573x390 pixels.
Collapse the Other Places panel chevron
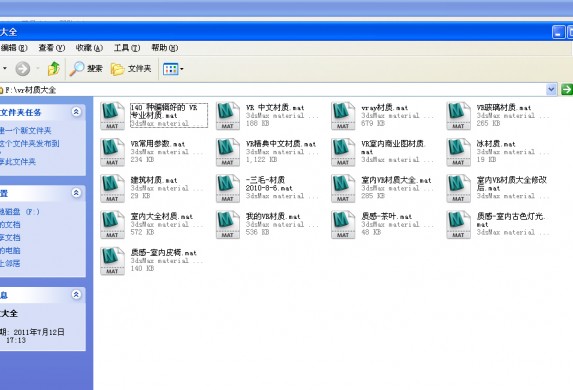(76, 193)
